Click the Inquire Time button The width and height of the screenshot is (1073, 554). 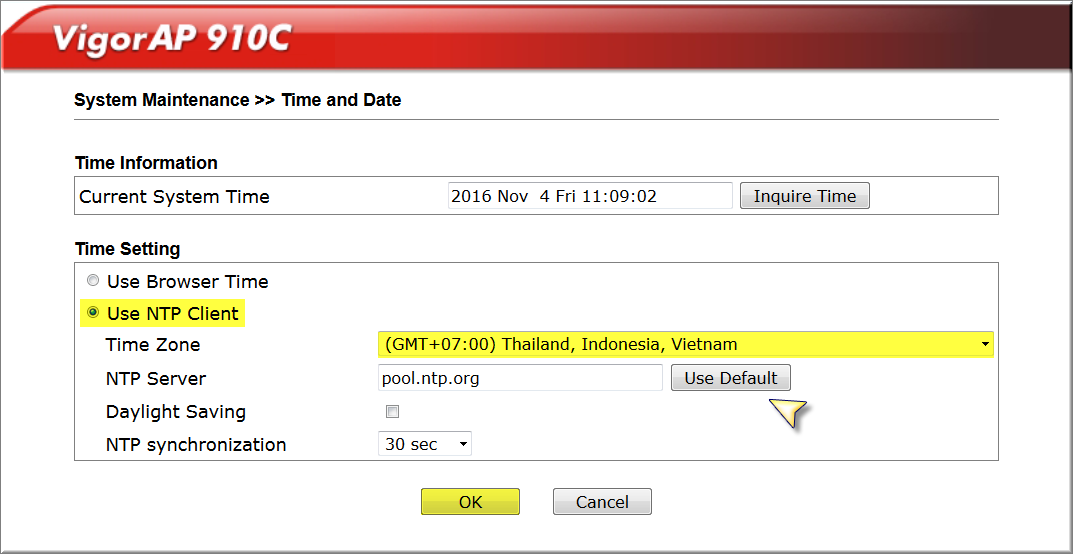point(805,196)
